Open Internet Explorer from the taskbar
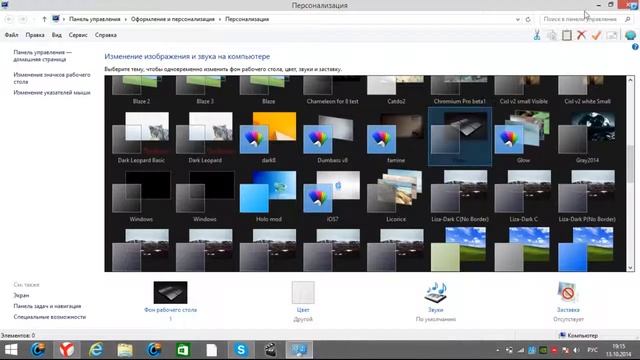640x360 pixels. (x=96, y=350)
